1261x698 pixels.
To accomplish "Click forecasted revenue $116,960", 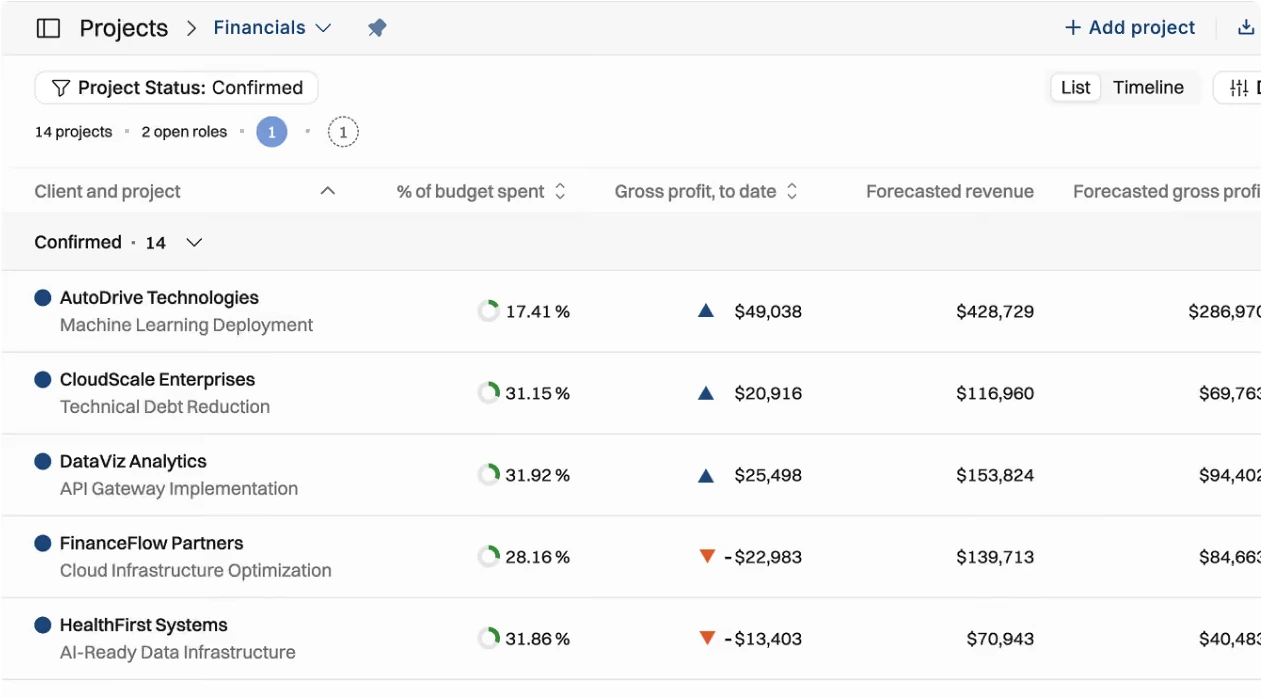I will [995, 394].
